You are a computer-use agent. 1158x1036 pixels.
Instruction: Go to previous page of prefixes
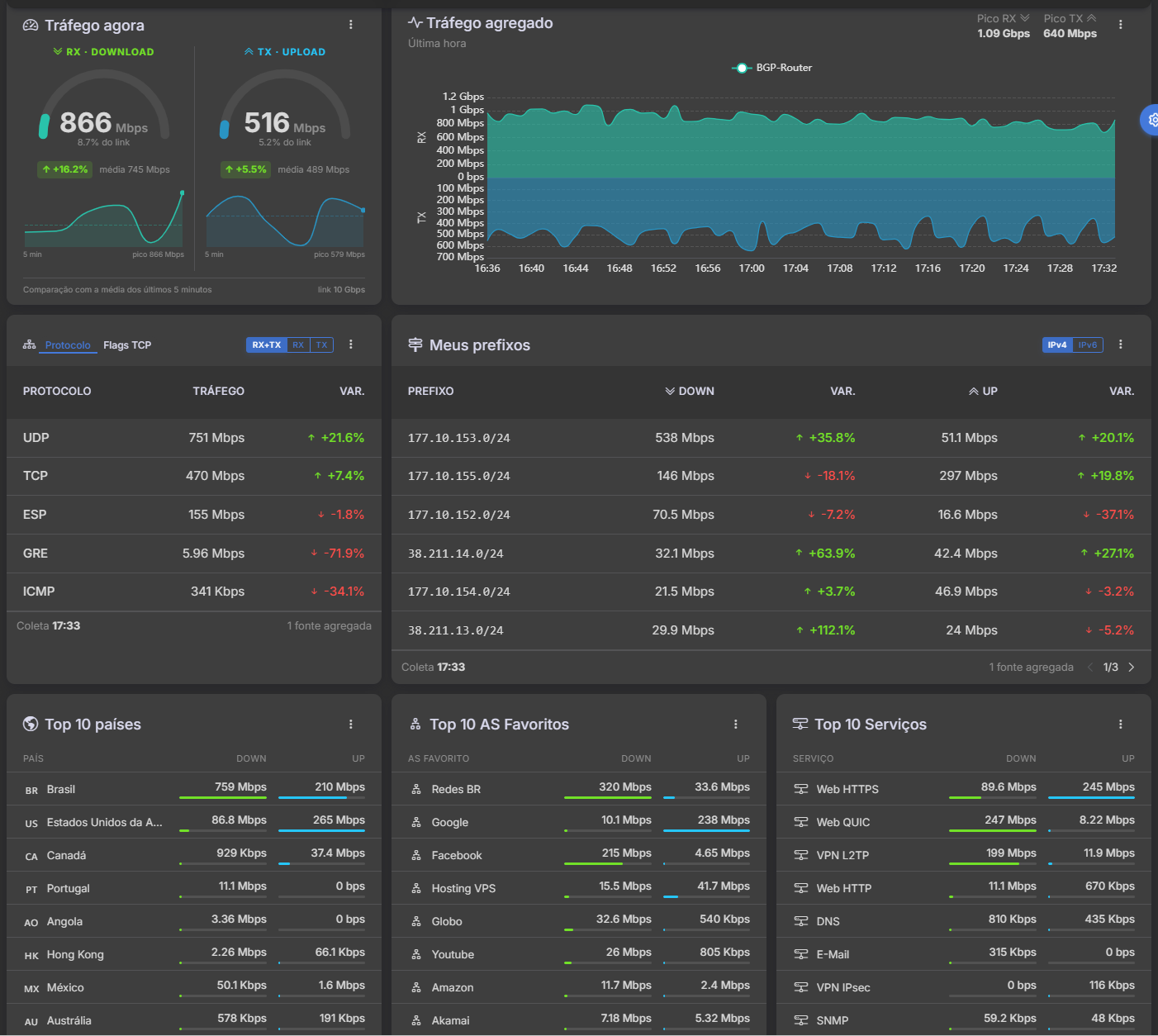point(1090,668)
